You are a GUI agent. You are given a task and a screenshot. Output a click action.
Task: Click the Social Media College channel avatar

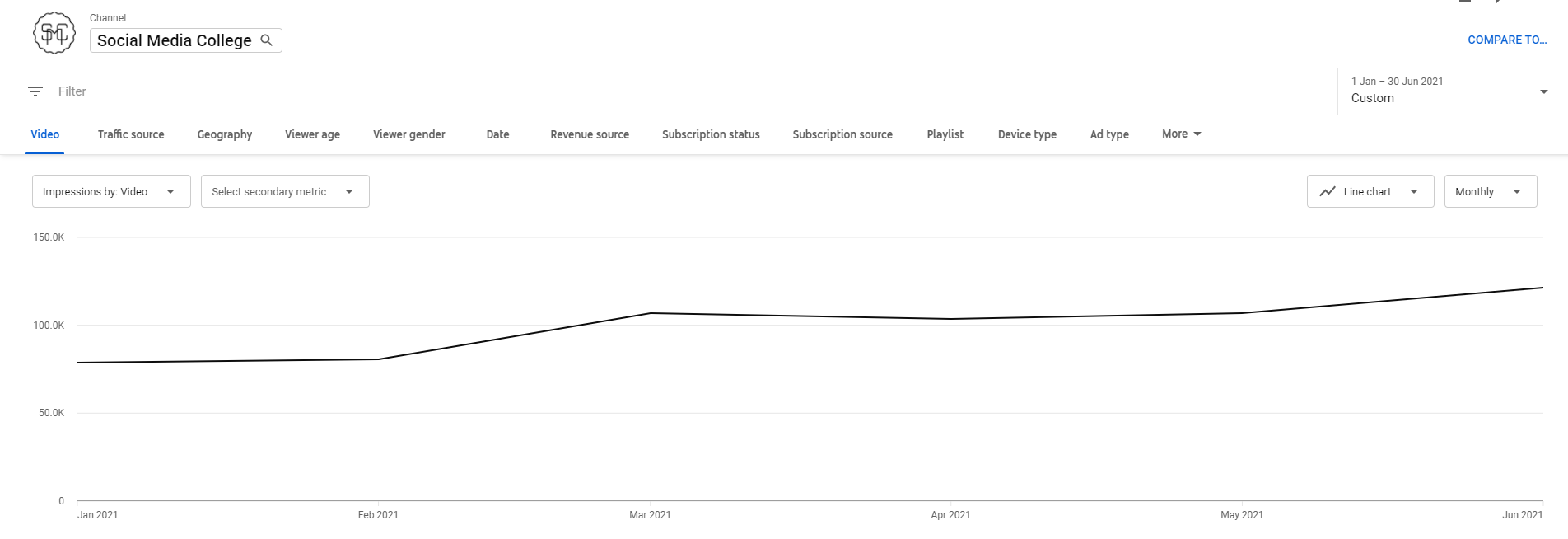pyautogui.click(x=54, y=33)
